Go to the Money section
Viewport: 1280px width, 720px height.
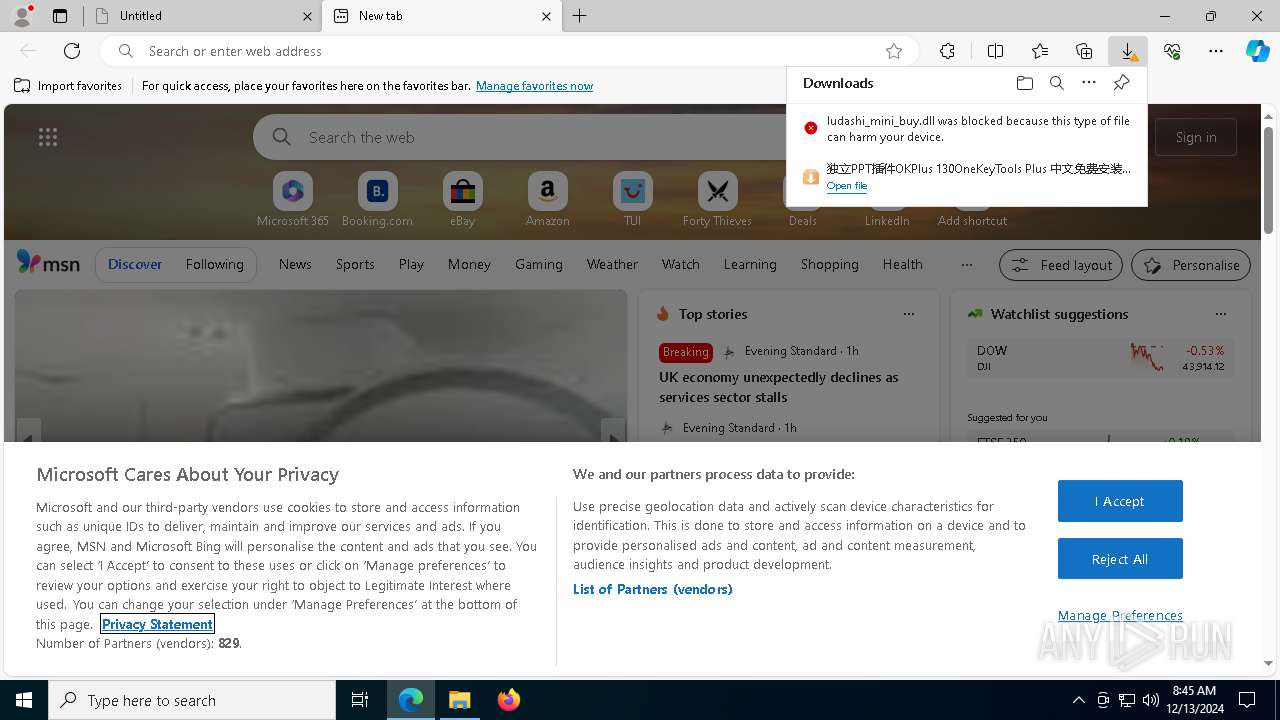(469, 264)
